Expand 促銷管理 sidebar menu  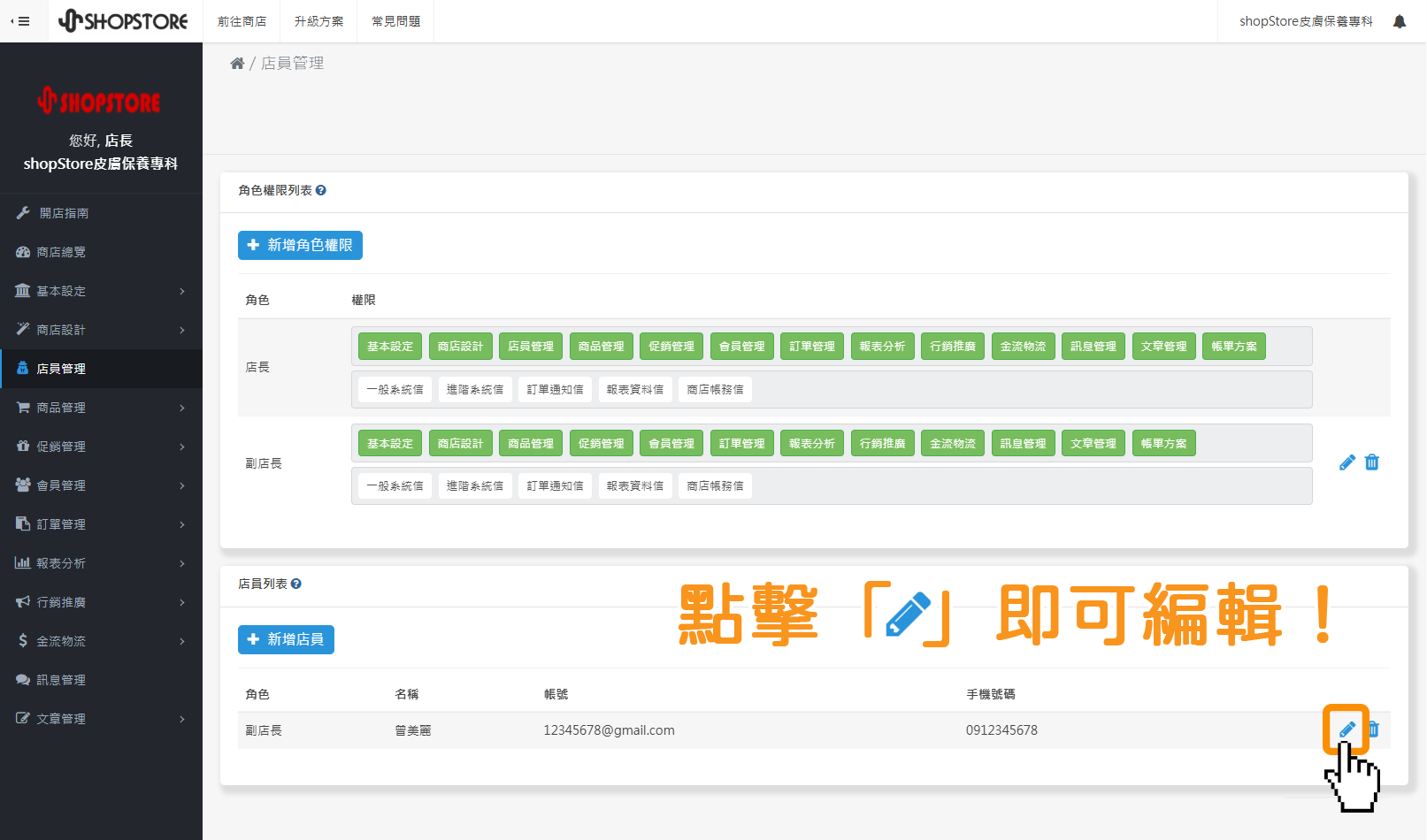[x=101, y=447]
